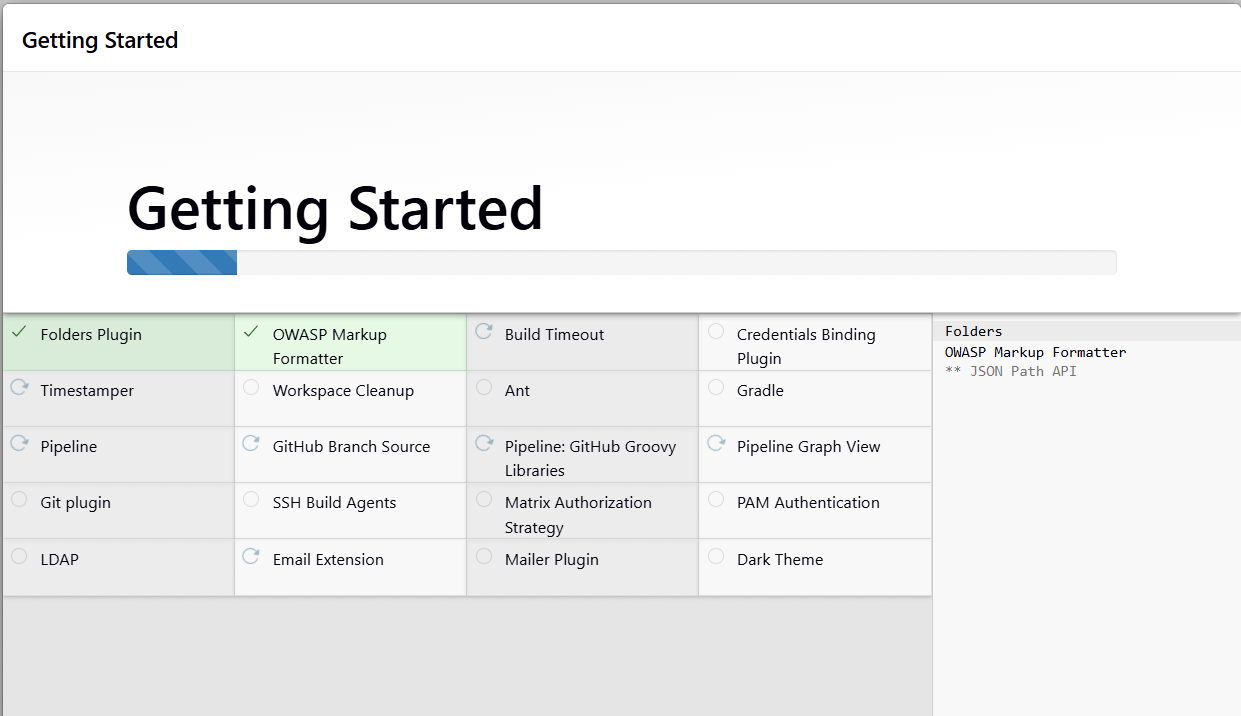Click the Git plugin pending circle
The width and height of the screenshot is (1241, 716).
click(x=18, y=499)
